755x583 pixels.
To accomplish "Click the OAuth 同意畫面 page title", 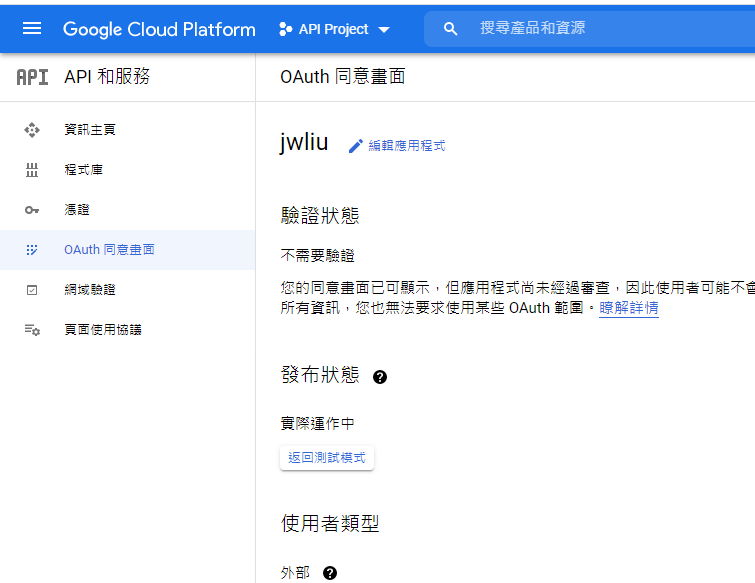I will (x=343, y=77).
